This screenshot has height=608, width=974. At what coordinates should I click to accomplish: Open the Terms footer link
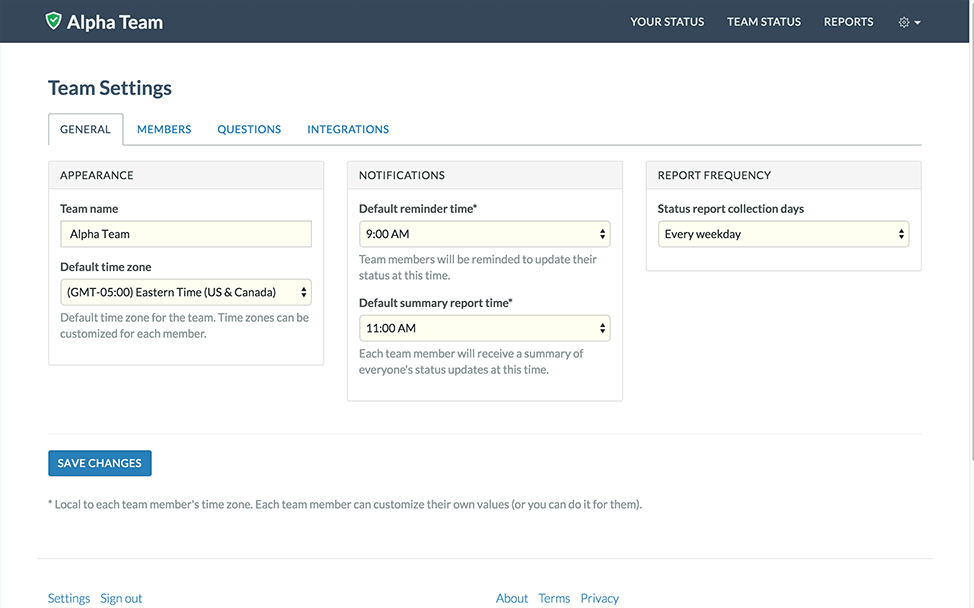(x=554, y=598)
